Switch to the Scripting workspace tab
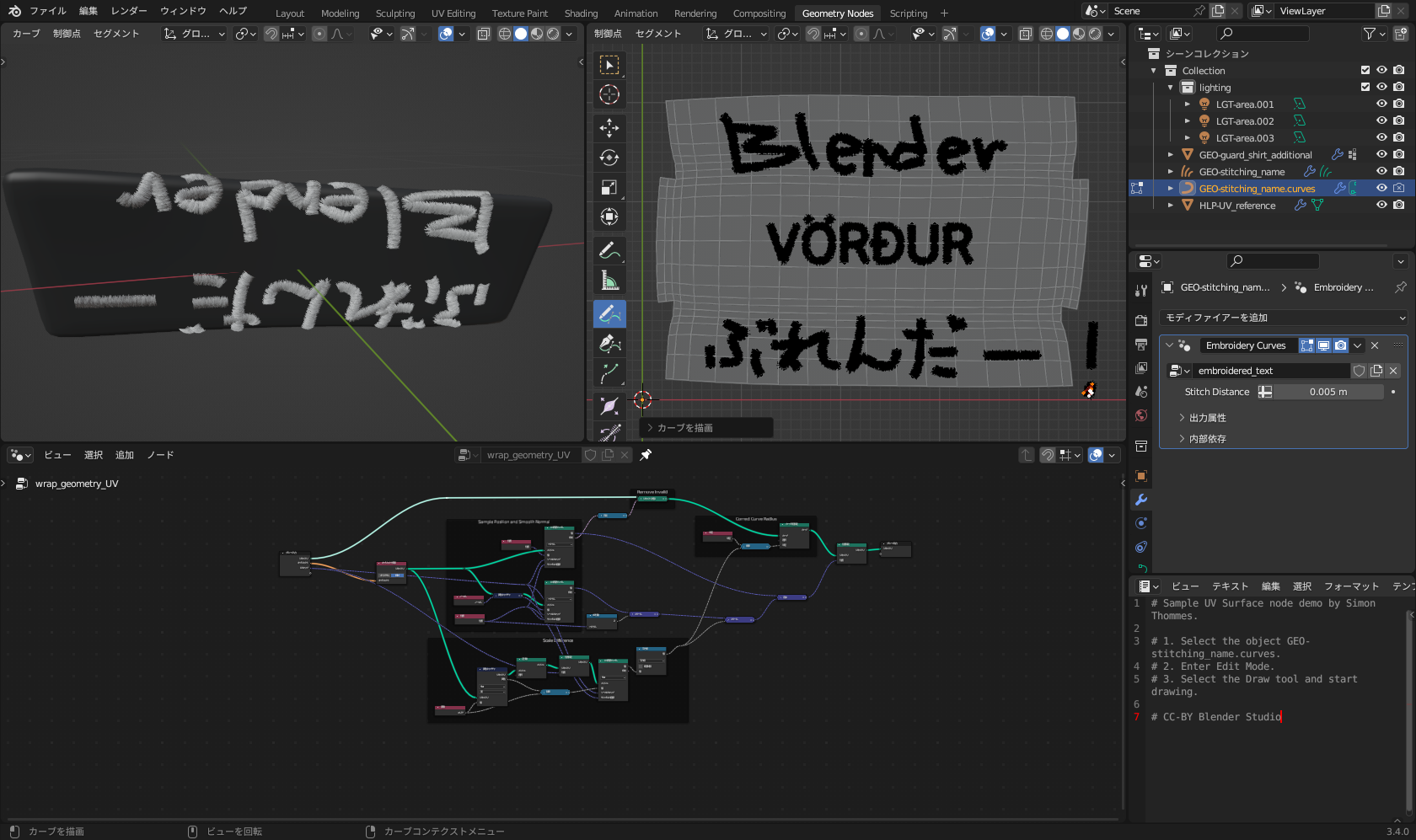 coord(908,13)
